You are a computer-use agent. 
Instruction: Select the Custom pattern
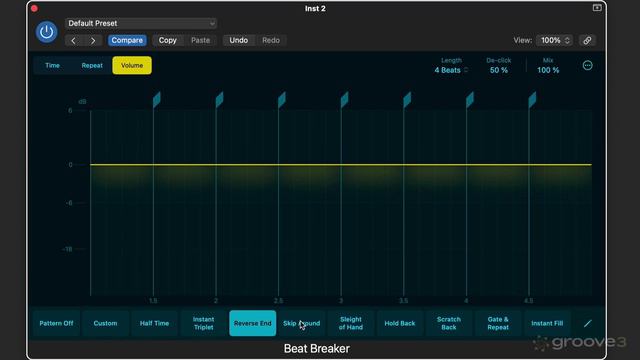105,323
